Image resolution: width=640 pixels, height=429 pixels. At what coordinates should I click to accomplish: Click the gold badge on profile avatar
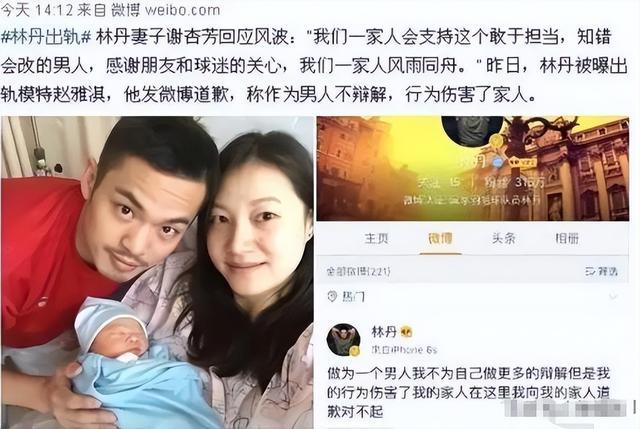pyautogui.click(x=496, y=141)
